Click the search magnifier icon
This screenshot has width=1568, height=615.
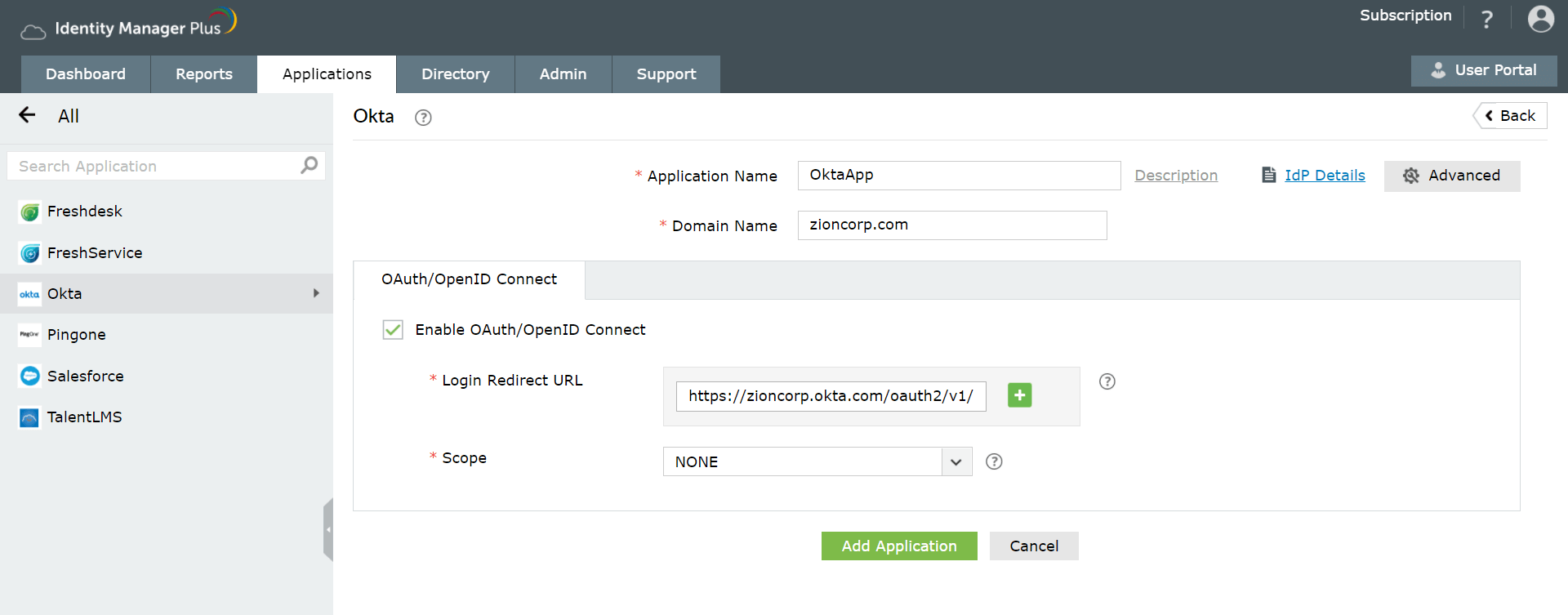coord(309,165)
